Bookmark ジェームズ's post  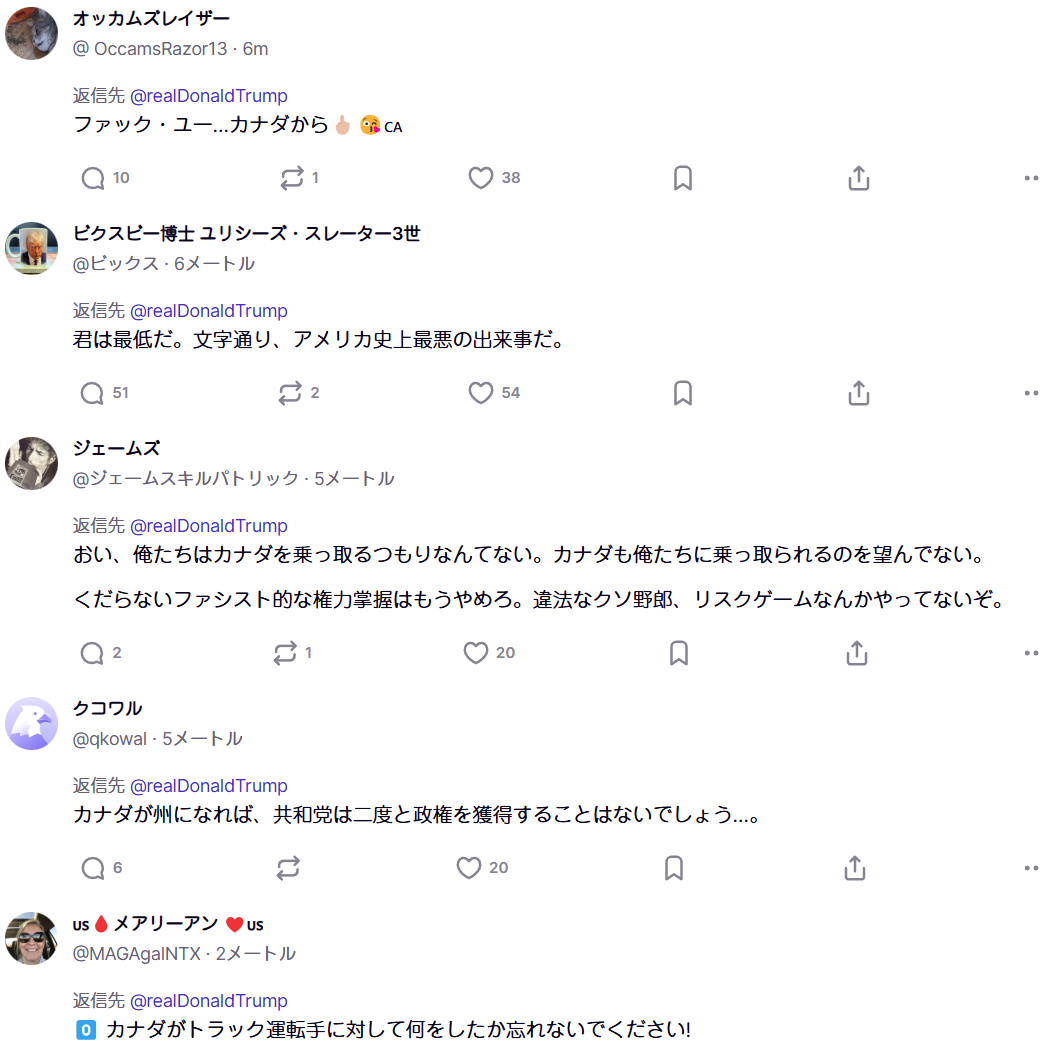tap(678, 653)
